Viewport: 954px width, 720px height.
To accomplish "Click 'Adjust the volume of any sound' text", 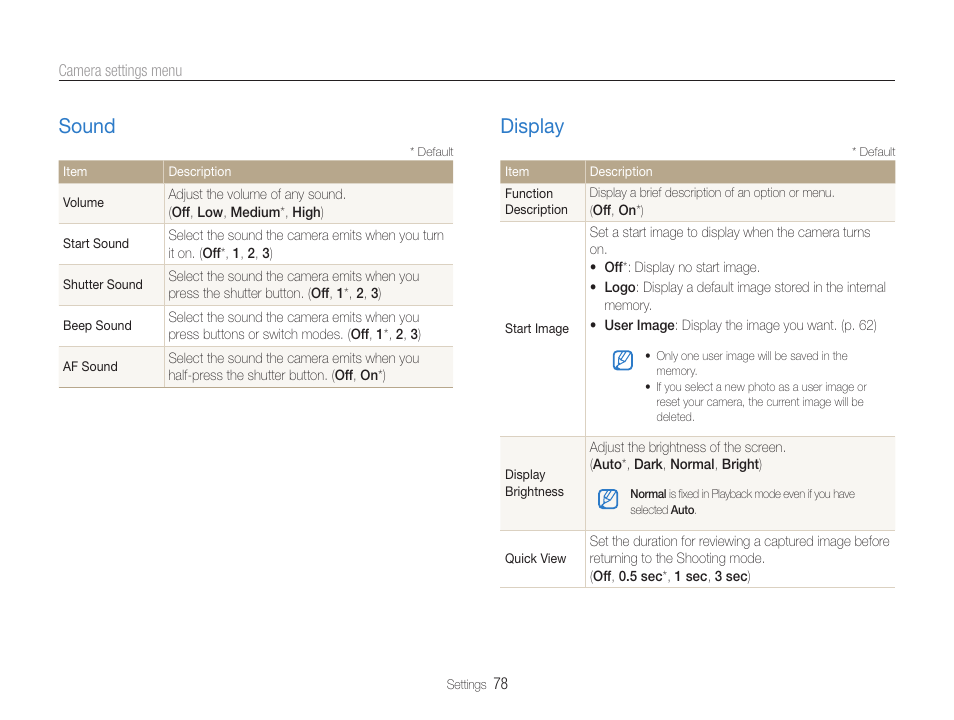I will click(257, 194).
